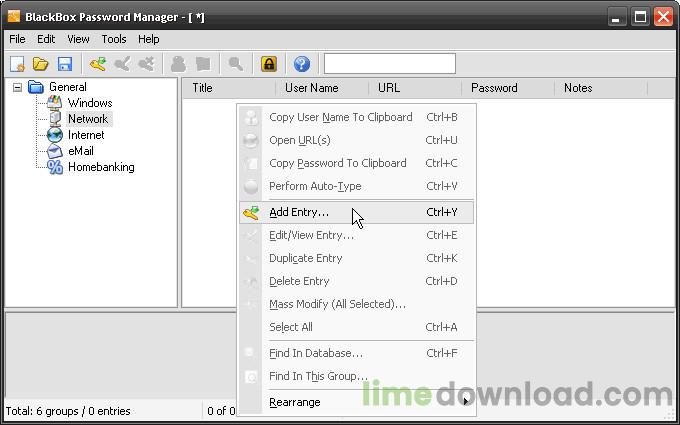Sort by the Notes column header
Viewport: 680px width, 425px height.
tap(601, 88)
